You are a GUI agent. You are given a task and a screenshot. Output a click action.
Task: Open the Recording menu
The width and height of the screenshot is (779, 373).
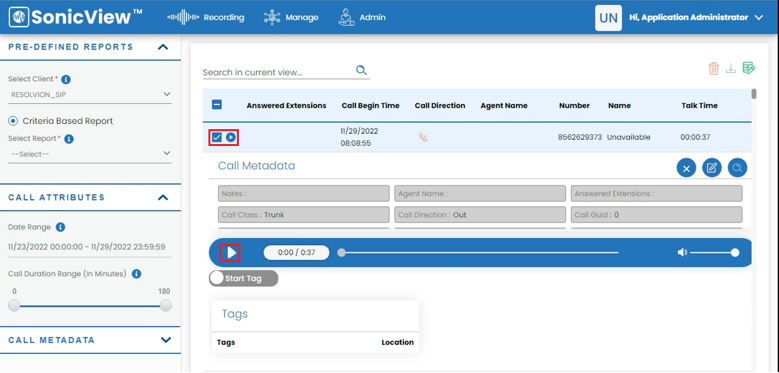coord(206,17)
